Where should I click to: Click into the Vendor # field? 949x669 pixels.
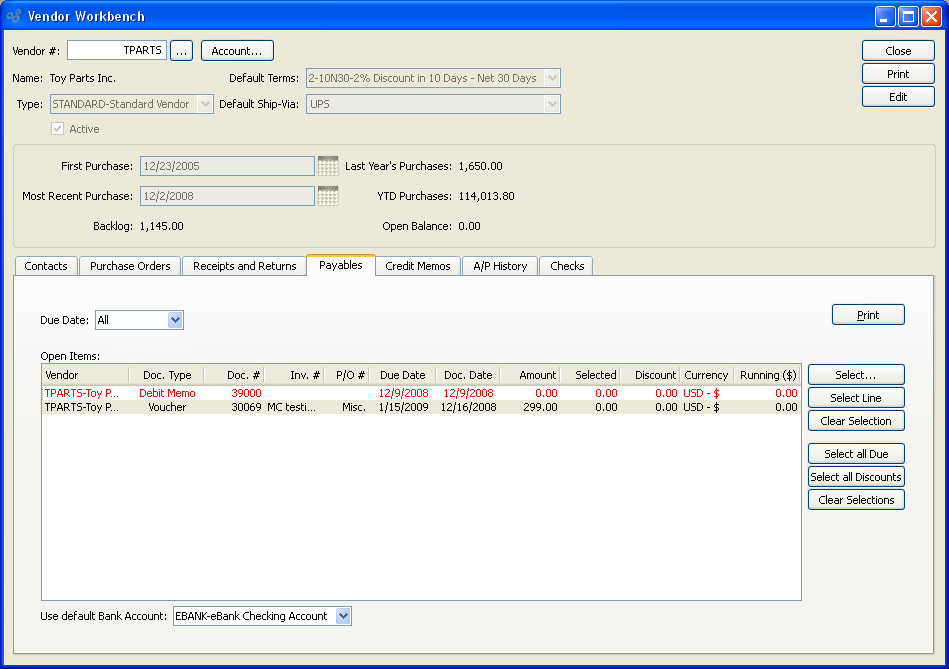pyautogui.click(x=116, y=50)
